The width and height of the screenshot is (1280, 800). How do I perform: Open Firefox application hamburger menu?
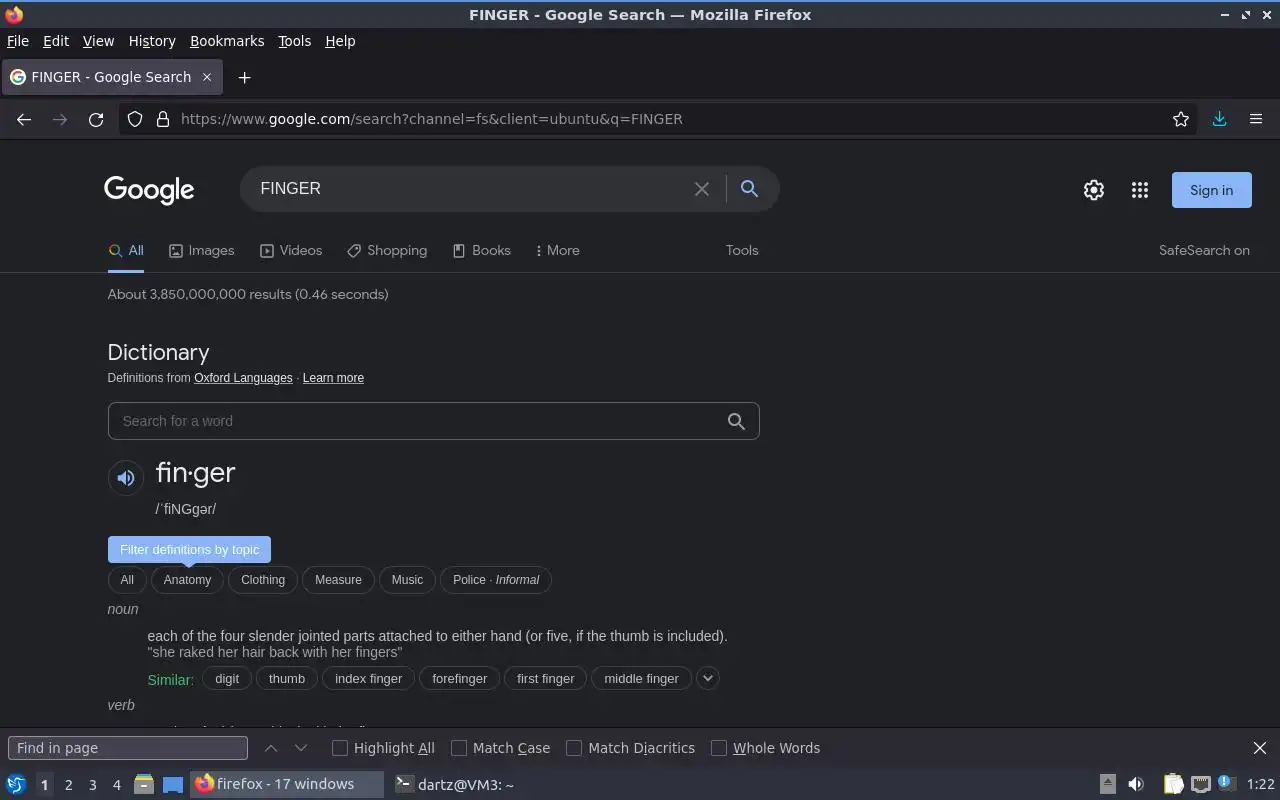click(1256, 119)
